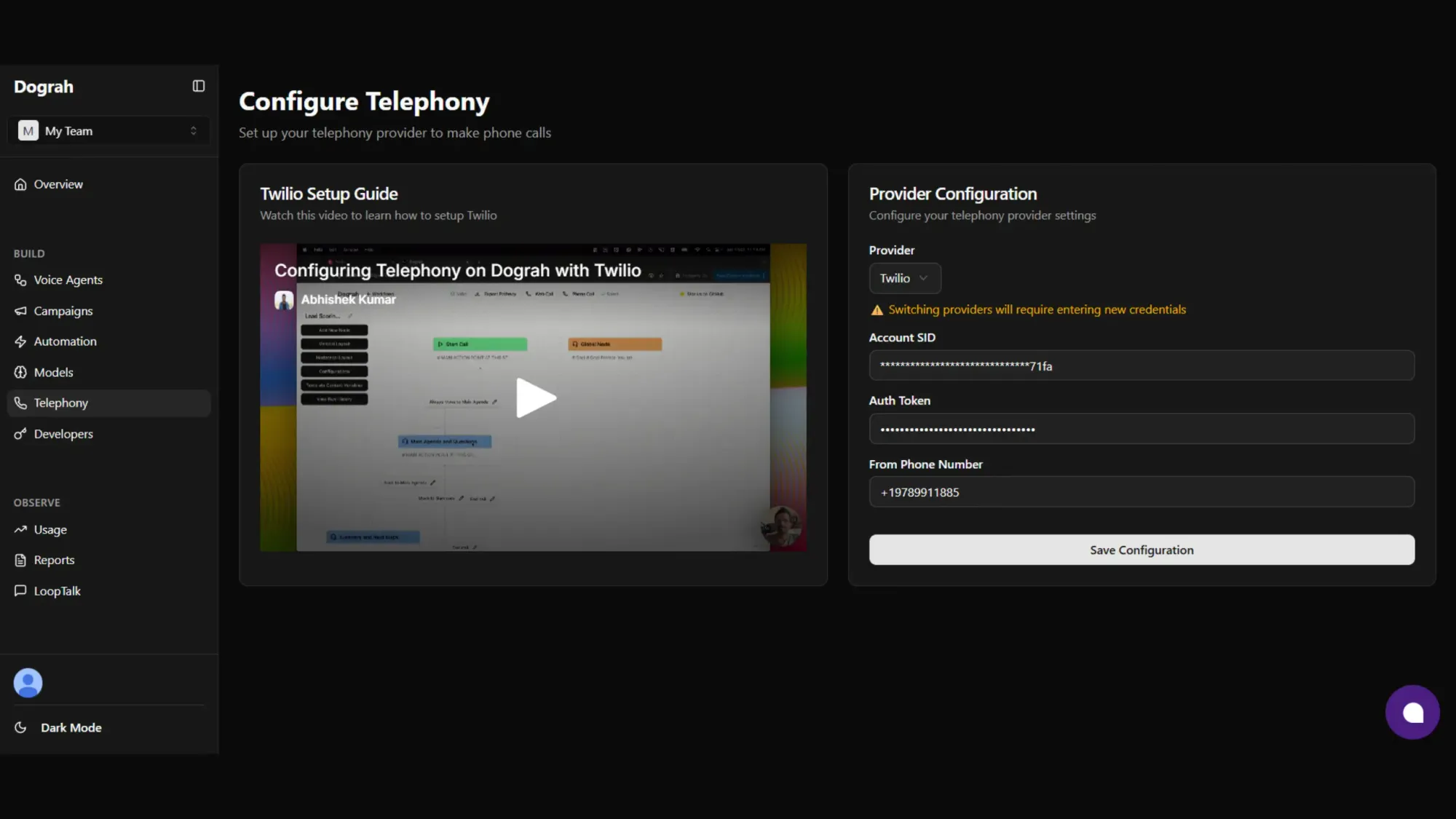Play the Twilio setup guide video
The image size is (1456, 819).
536,397
